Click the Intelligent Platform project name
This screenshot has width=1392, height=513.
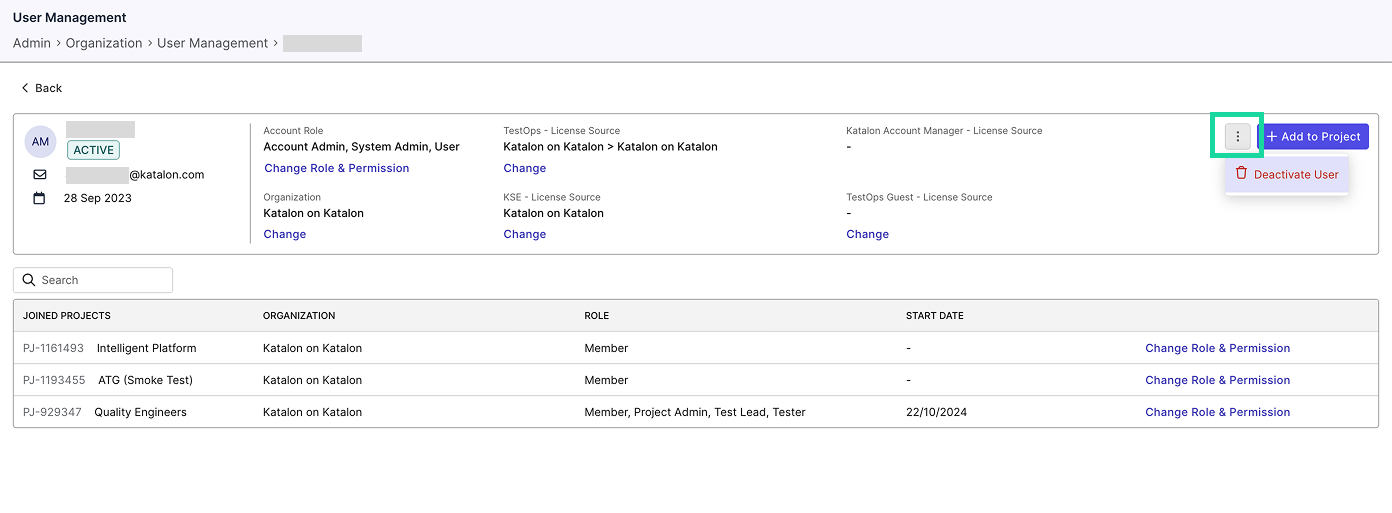click(x=147, y=348)
